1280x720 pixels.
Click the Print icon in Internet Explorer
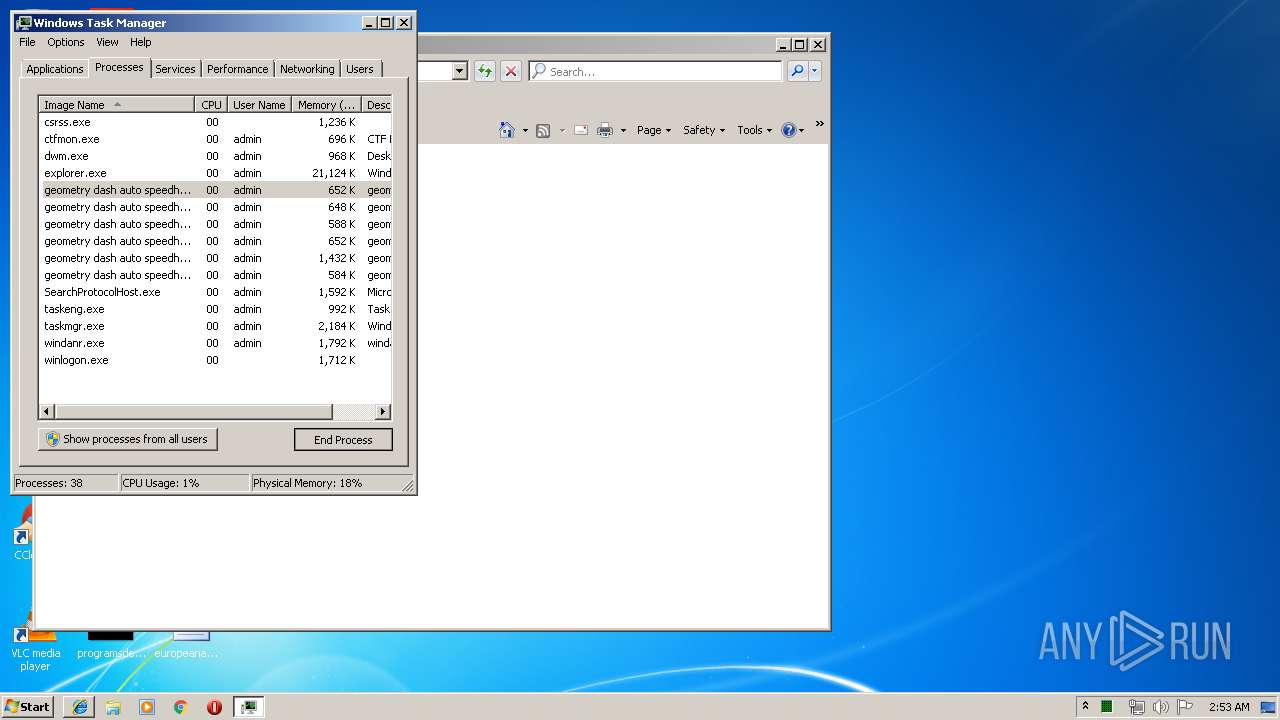point(605,130)
